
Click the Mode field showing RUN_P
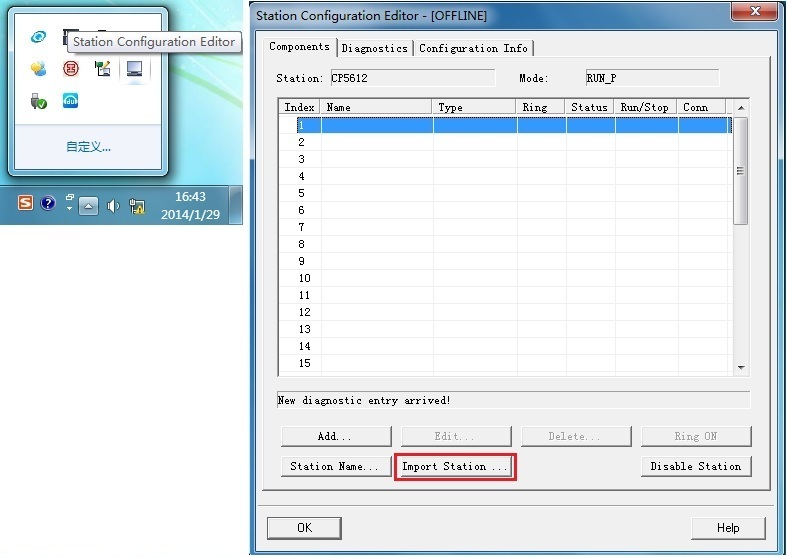(x=652, y=78)
